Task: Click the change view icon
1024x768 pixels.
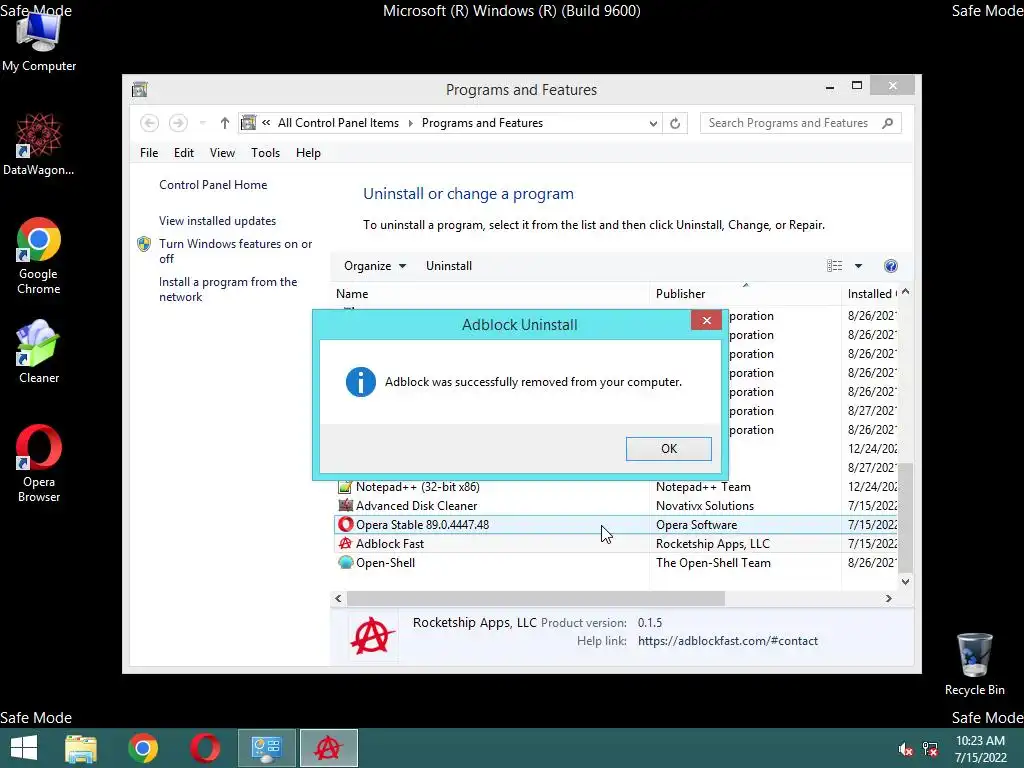Action: tap(835, 266)
